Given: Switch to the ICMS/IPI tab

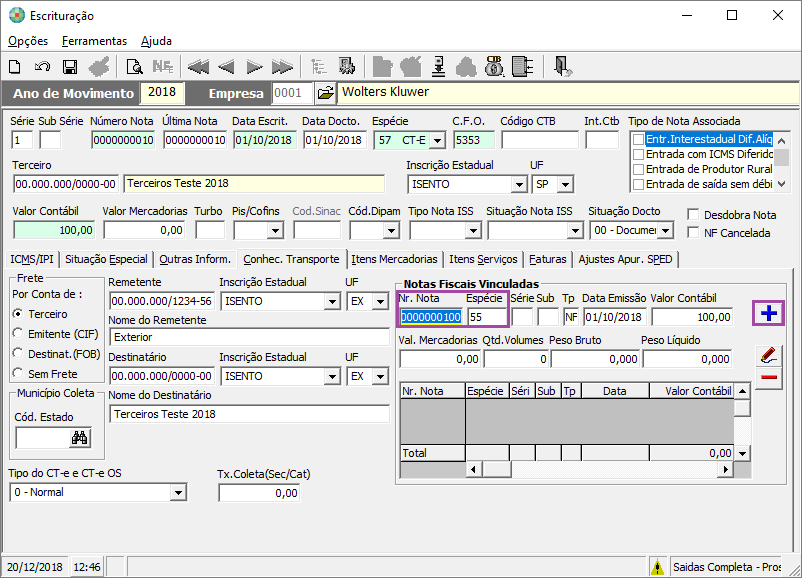Looking at the screenshot, I should (x=32, y=259).
